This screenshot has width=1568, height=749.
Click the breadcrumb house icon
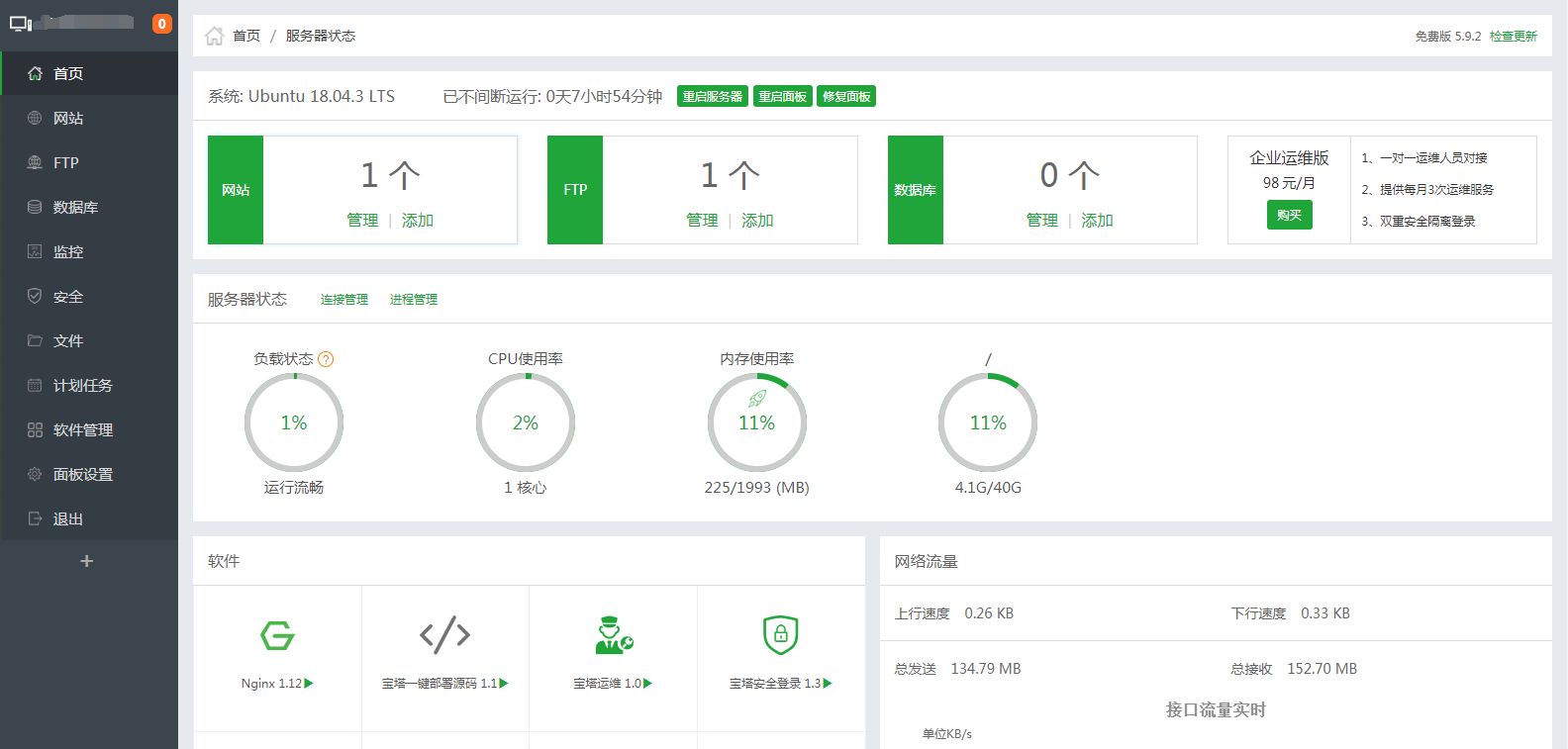[x=214, y=36]
